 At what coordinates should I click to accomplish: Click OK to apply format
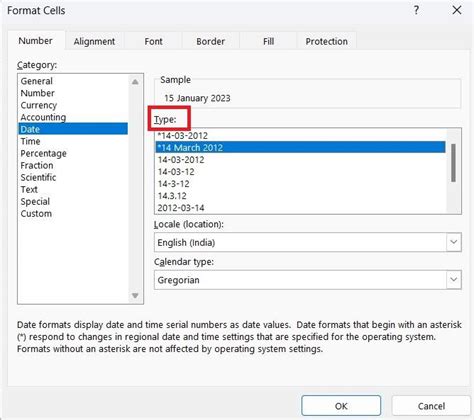coord(341,406)
